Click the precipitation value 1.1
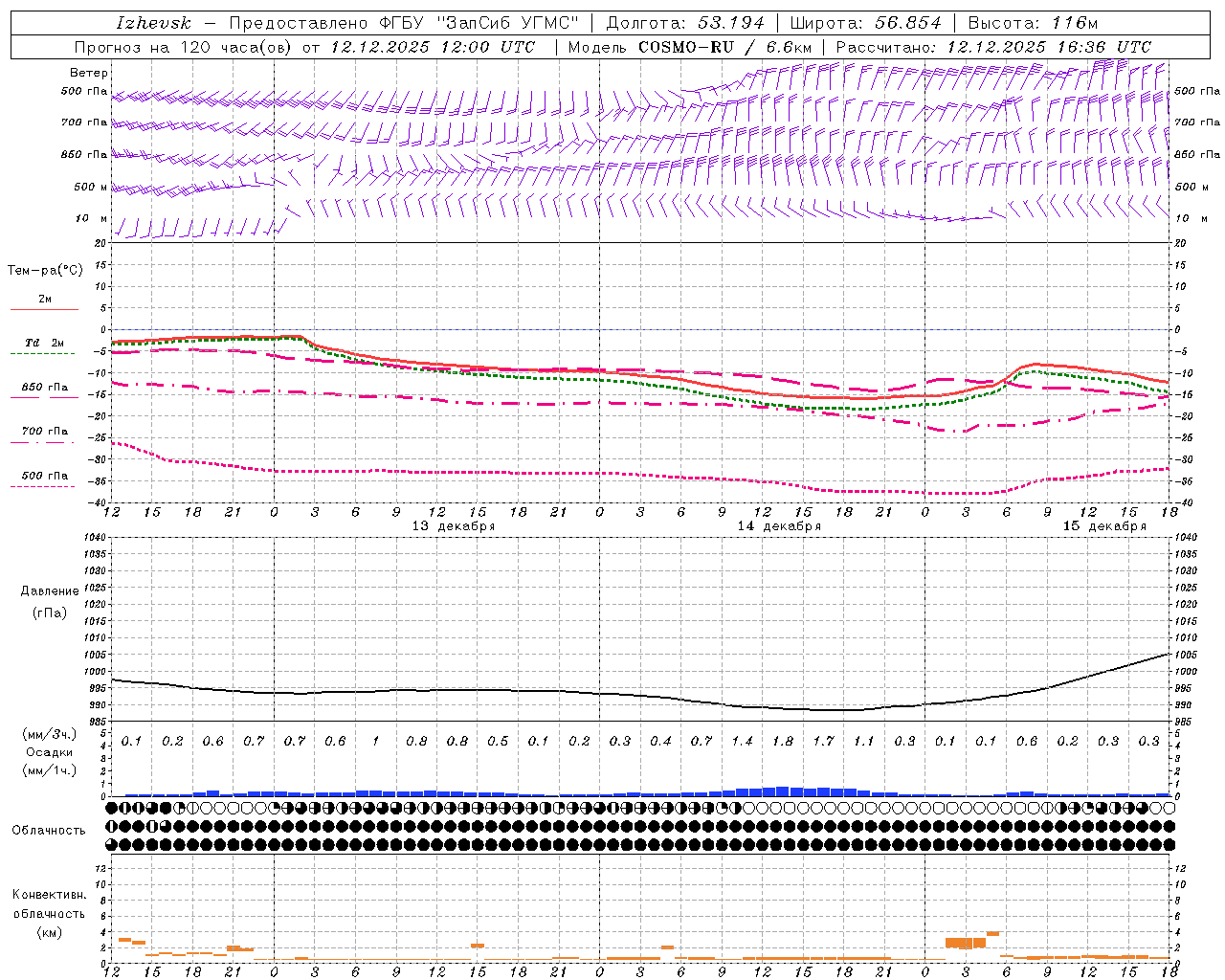The image size is (1225, 980). [864, 741]
